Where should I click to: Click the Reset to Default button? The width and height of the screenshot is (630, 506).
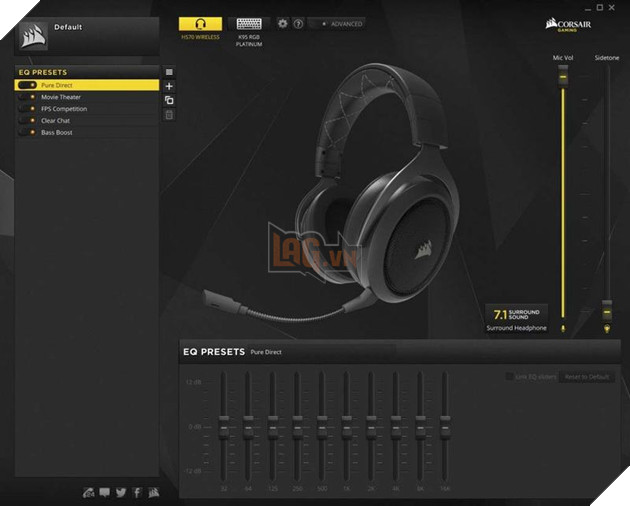click(x=587, y=377)
